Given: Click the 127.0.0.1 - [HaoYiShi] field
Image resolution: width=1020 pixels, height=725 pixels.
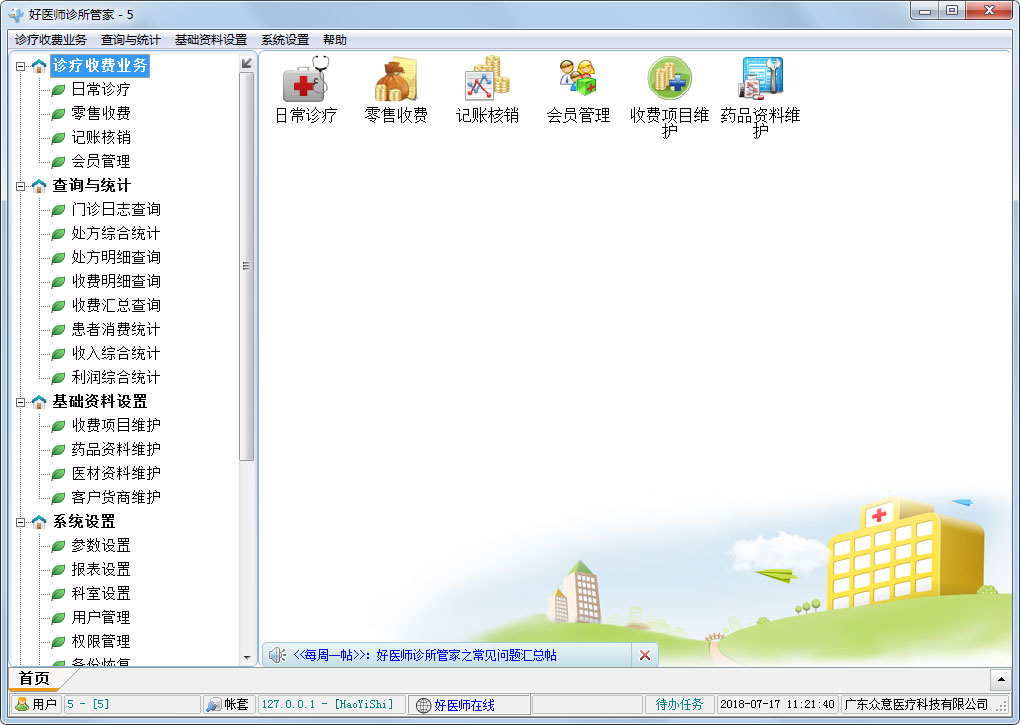Looking at the screenshot, I should pyautogui.click(x=332, y=704).
